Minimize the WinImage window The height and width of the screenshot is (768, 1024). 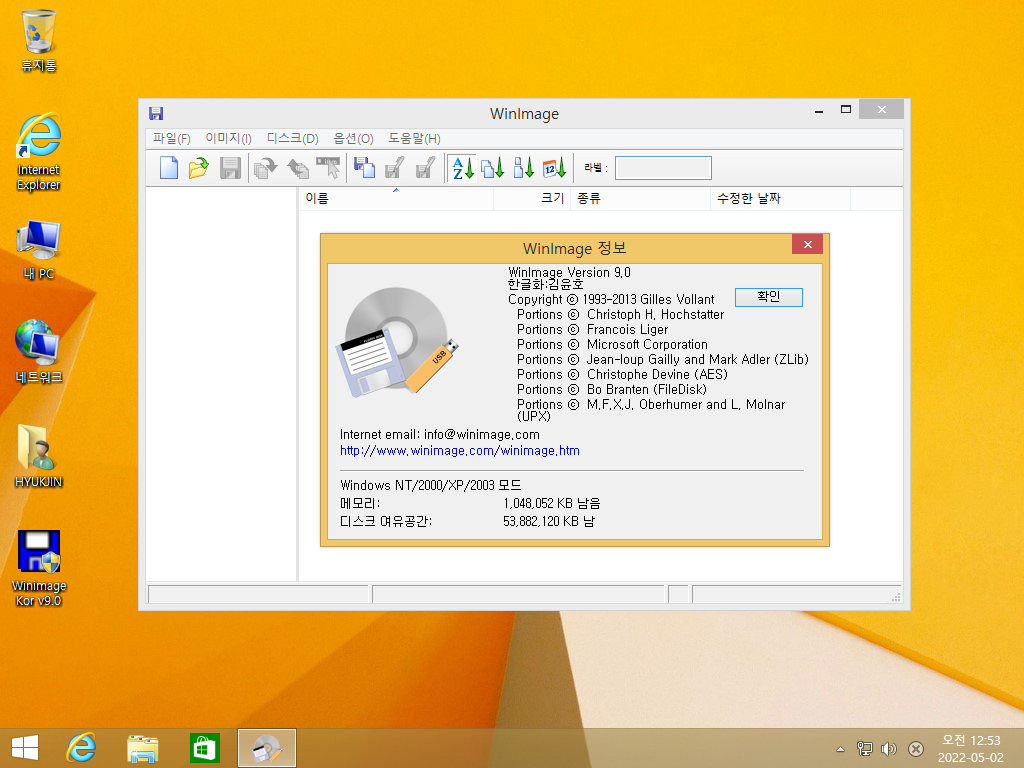pyautogui.click(x=818, y=110)
